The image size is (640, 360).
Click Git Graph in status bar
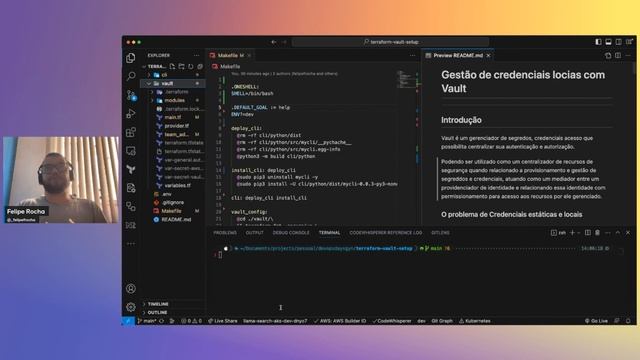point(442,321)
